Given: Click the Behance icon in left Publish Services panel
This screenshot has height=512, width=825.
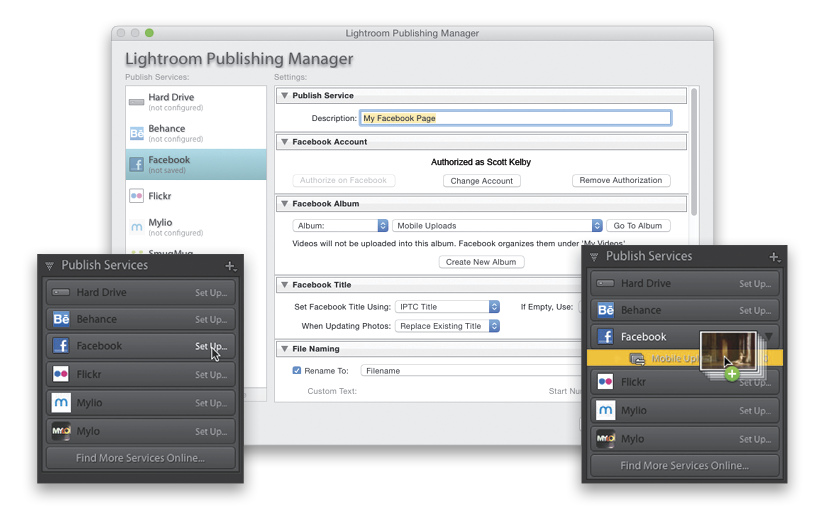Looking at the screenshot, I should pyautogui.click(x=60, y=319).
